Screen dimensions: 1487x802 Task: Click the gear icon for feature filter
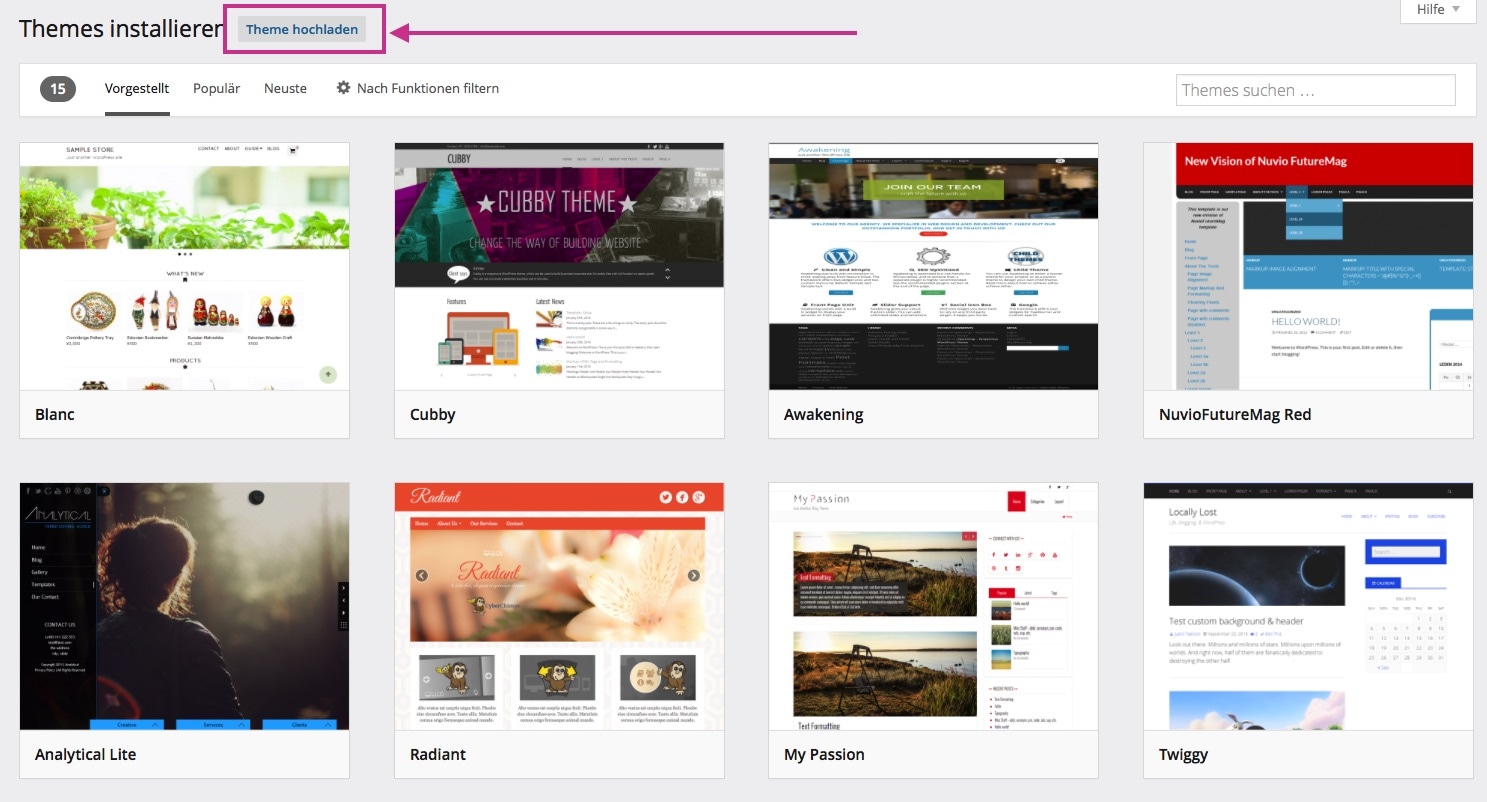coord(343,88)
